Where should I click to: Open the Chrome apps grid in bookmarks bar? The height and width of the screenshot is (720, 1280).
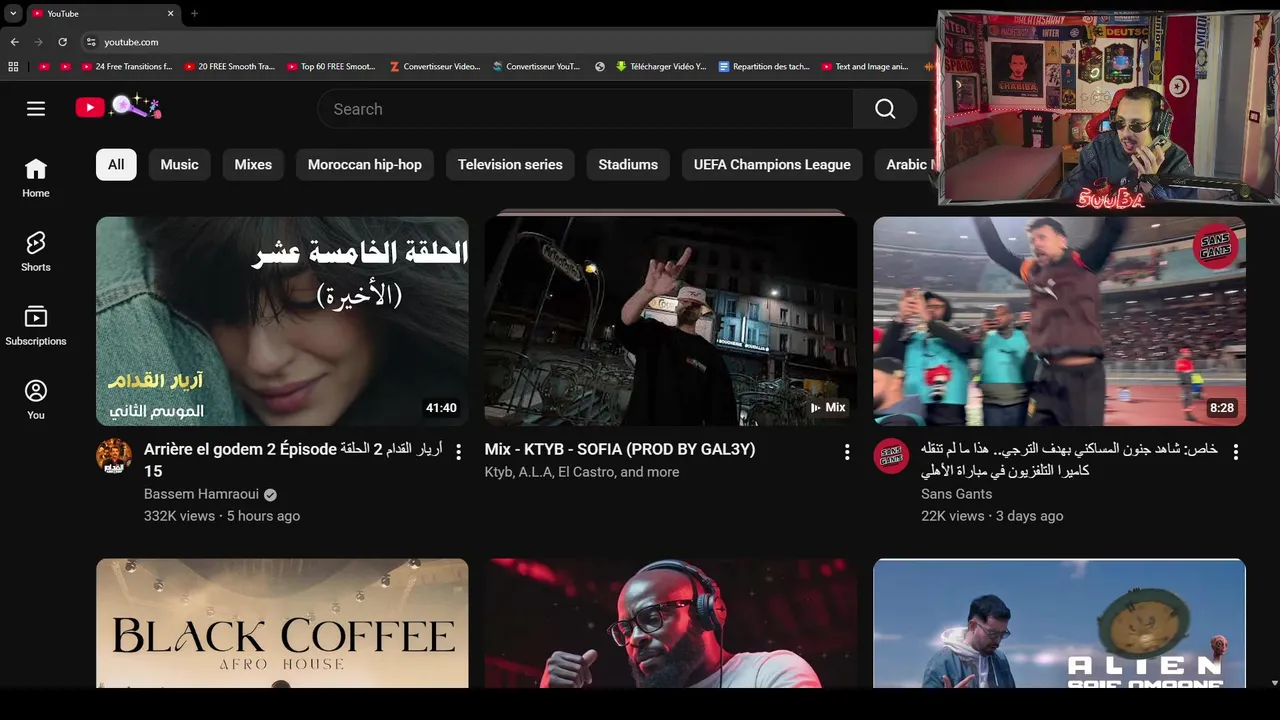pyautogui.click(x=13, y=67)
